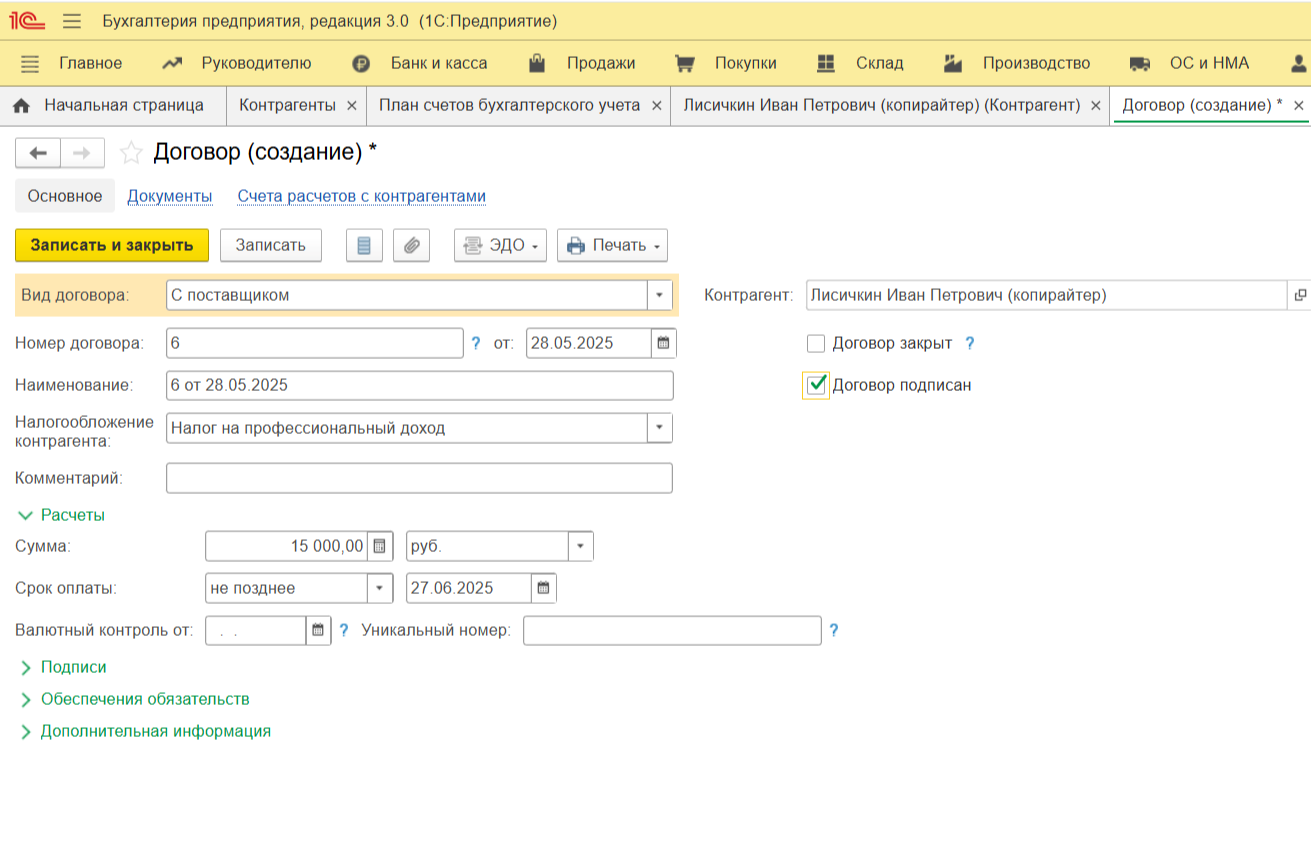Click the document list icon in toolbar
The width and height of the screenshot is (1311, 864).
coord(364,245)
